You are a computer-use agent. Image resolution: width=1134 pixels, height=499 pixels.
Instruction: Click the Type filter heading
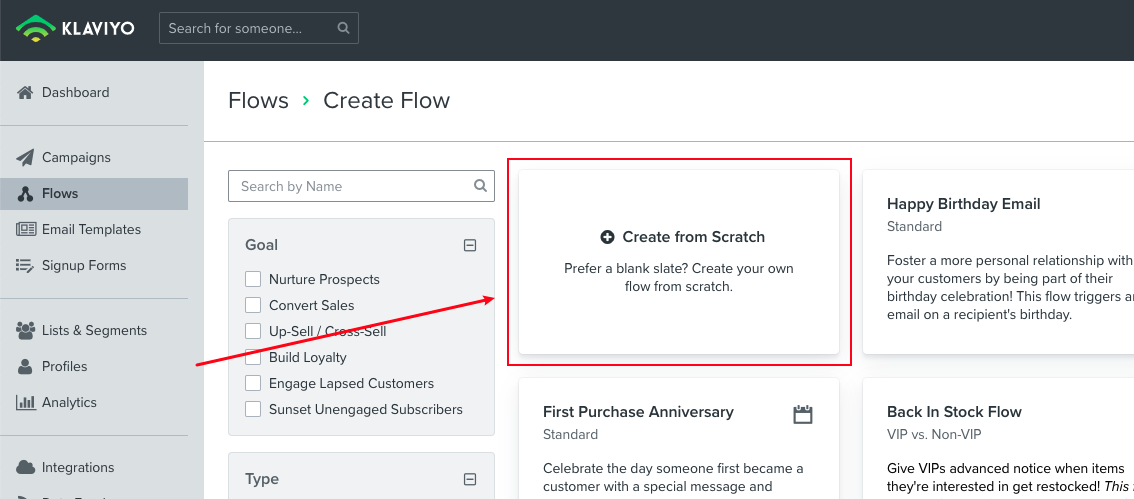tap(262, 479)
